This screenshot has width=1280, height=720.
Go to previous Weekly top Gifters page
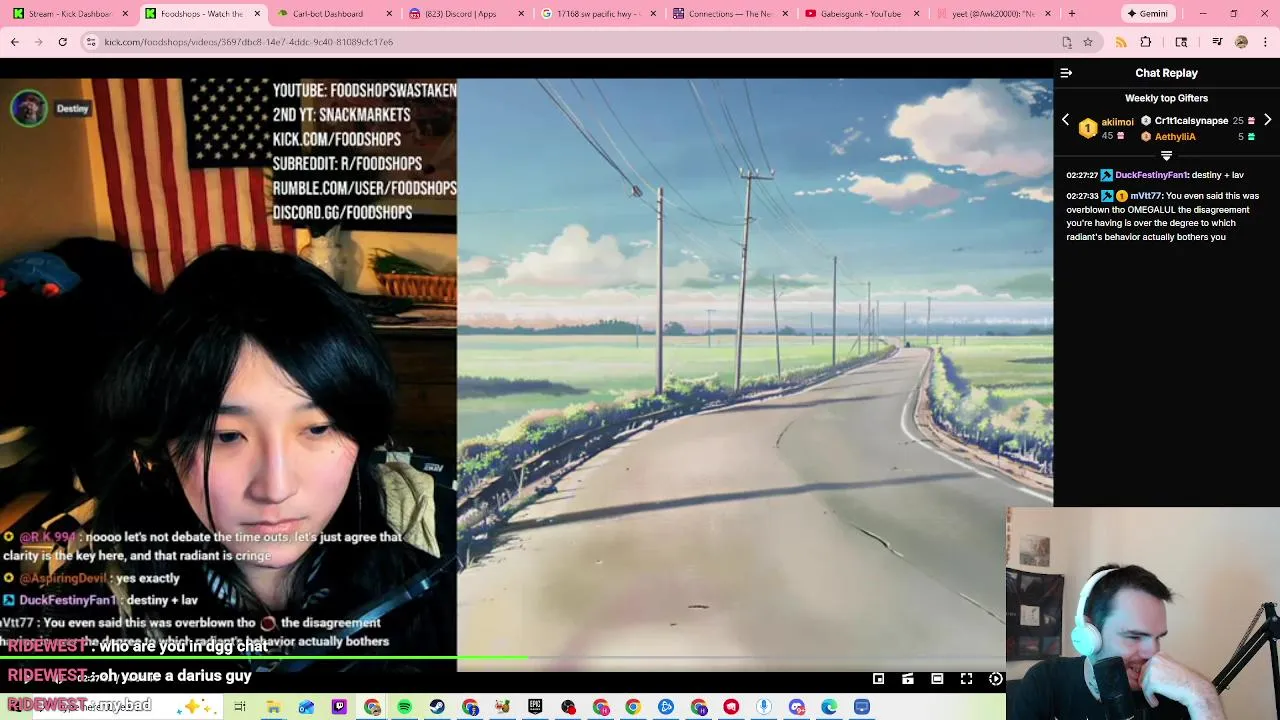[x=1065, y=120]
